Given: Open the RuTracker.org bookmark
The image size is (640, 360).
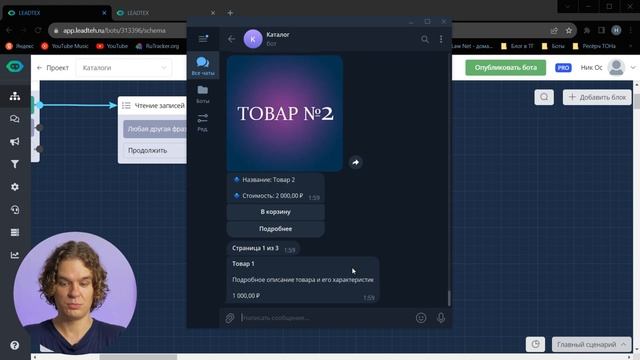Looking at the screenshot, I should point(157,46).
